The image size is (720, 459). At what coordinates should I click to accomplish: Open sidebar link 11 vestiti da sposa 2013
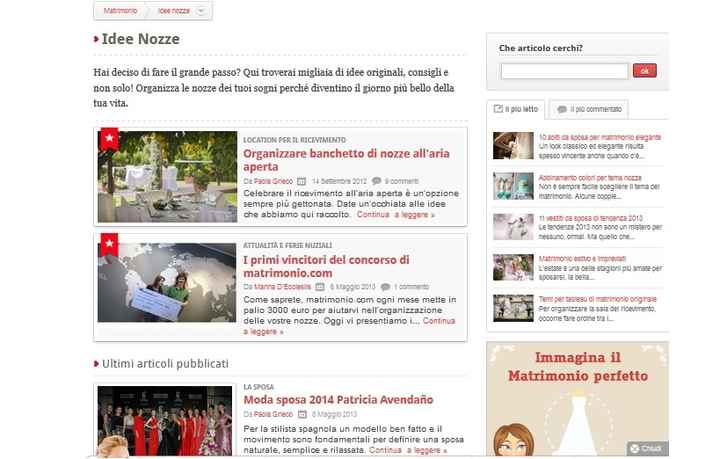click(591, 218)
